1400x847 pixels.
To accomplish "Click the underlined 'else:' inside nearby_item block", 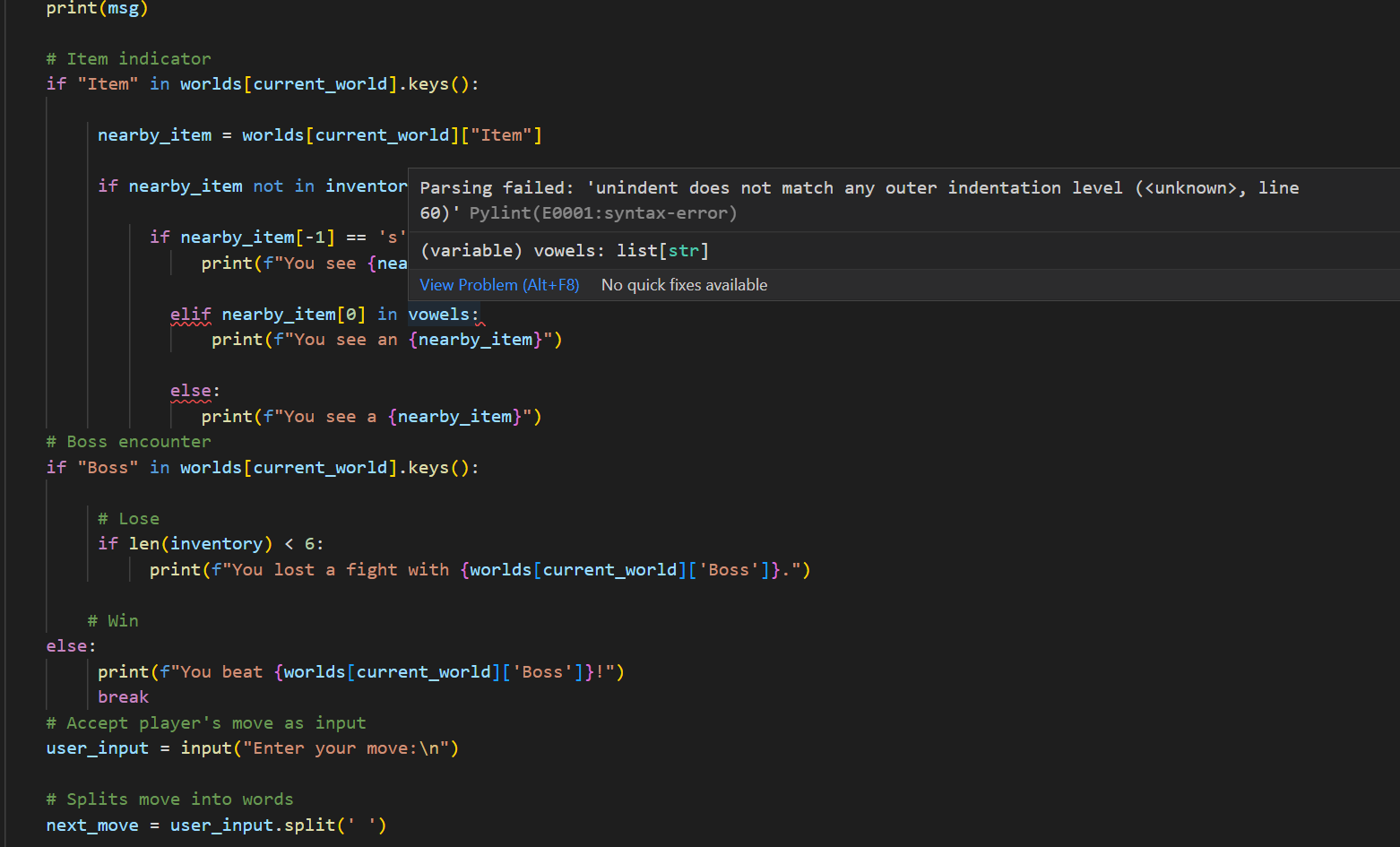I will (x=195, y=392).
